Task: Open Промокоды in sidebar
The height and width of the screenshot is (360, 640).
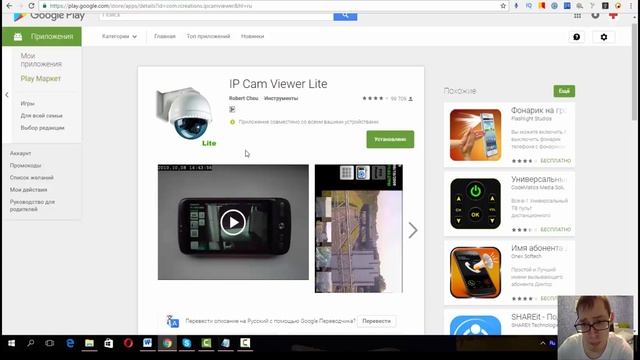Action: (25, 166)
